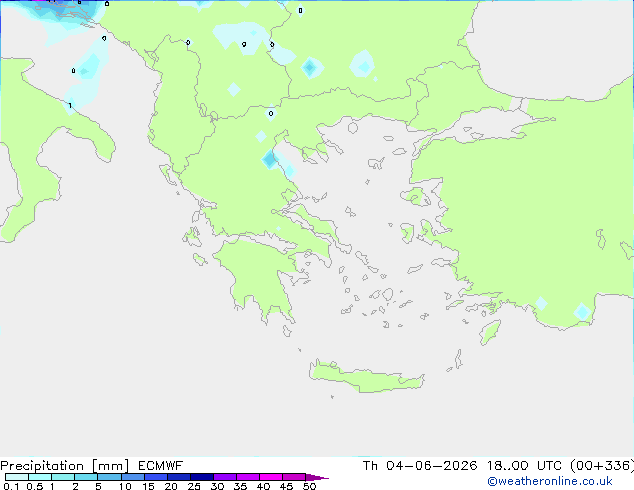Click the '18:00 UTC' time text

pyautogui.click(x=524, y=466)
